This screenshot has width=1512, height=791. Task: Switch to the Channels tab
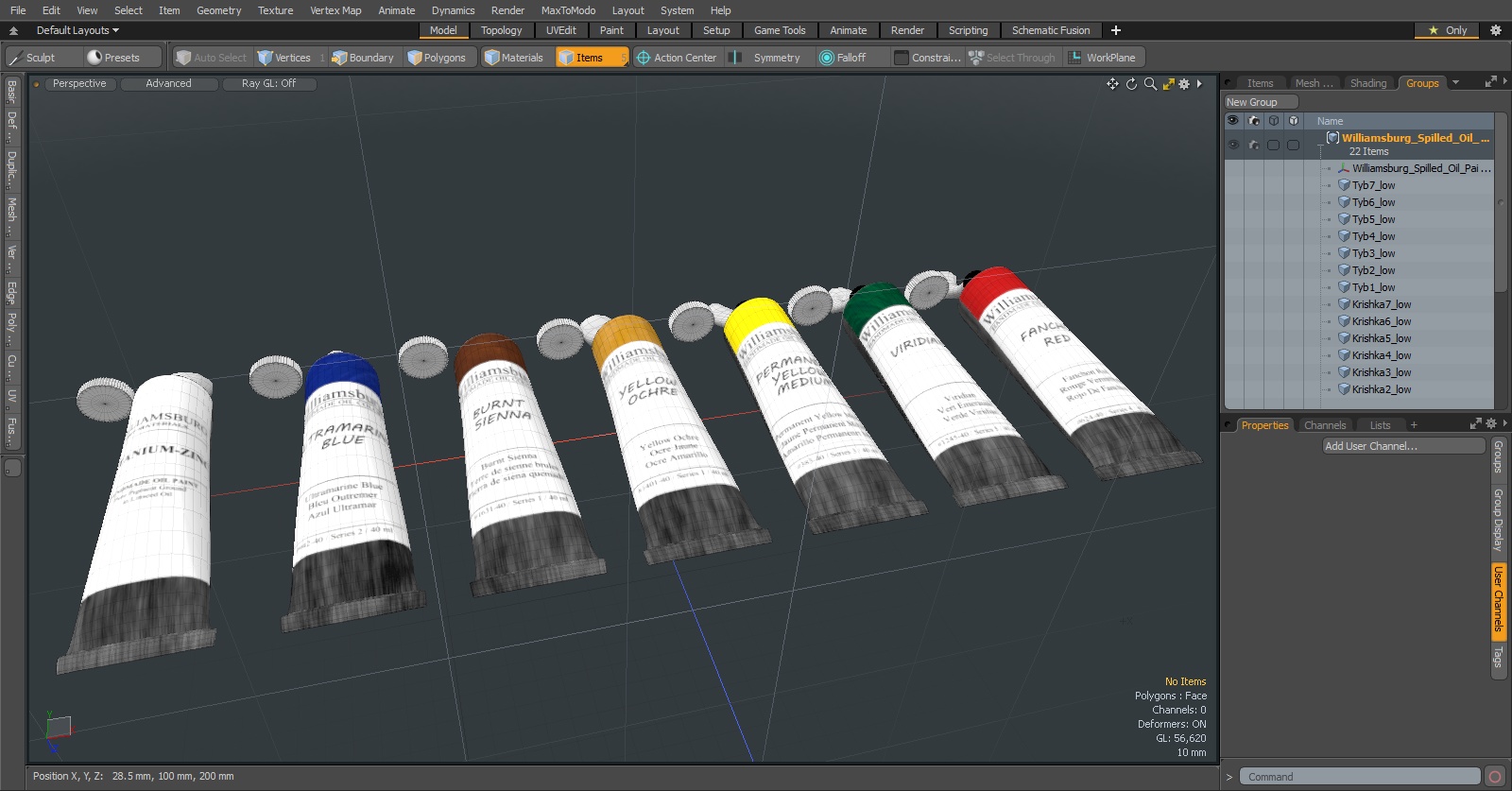pyautogui.click(x=1325, y=425)
